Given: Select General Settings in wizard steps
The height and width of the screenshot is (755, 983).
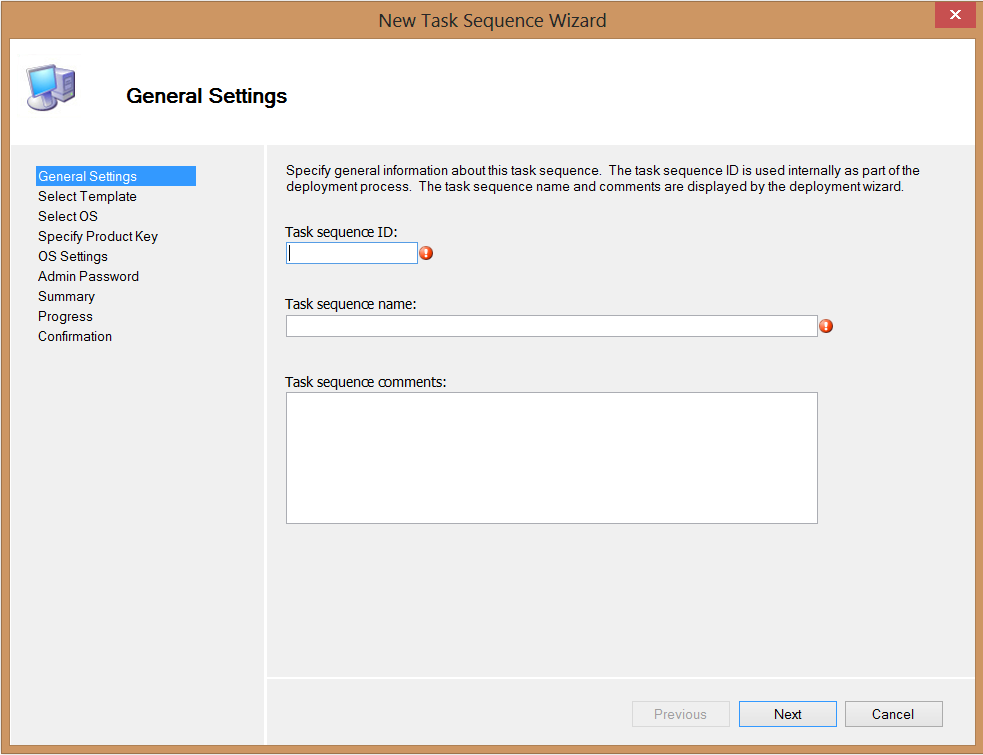Looking at the screenshot, I should pyautogui.click(x=88, y=177).
